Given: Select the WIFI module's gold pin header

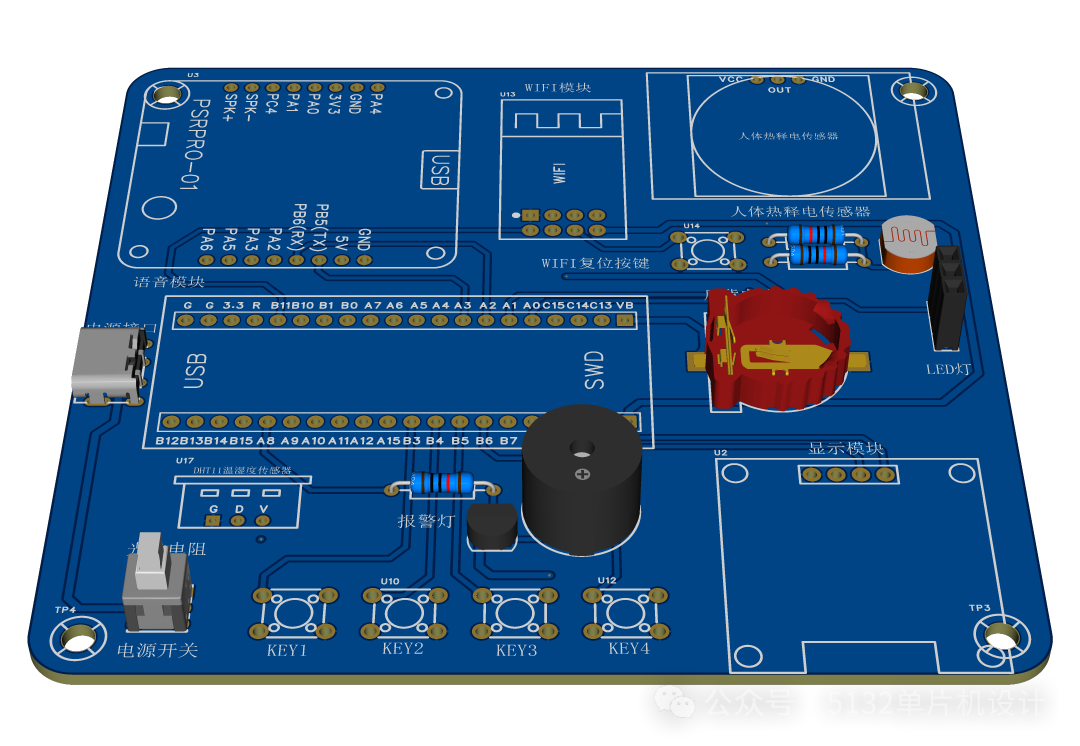Looking at the screenshot, I should [x=563, y=222].
